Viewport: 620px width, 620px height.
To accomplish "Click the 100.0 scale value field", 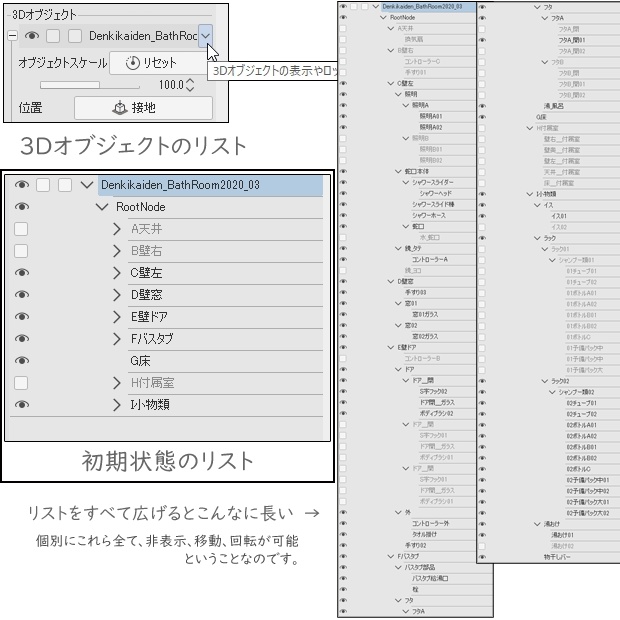I will click(171, 84).
